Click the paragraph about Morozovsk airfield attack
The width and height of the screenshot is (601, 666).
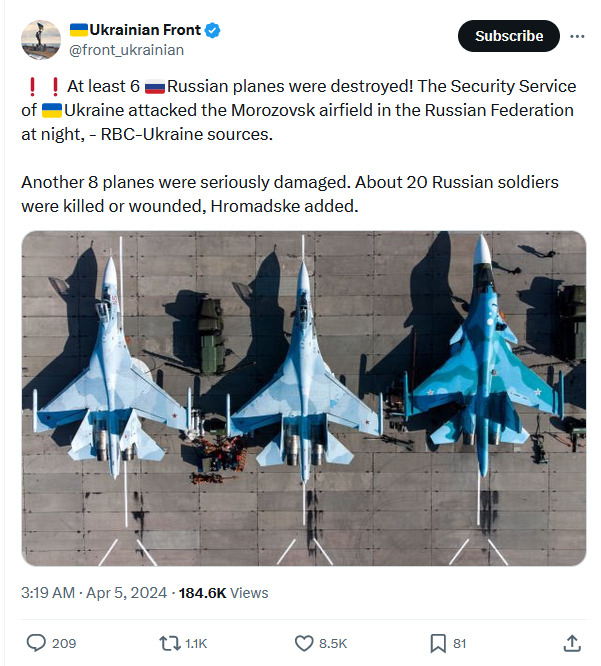[298, 110]
